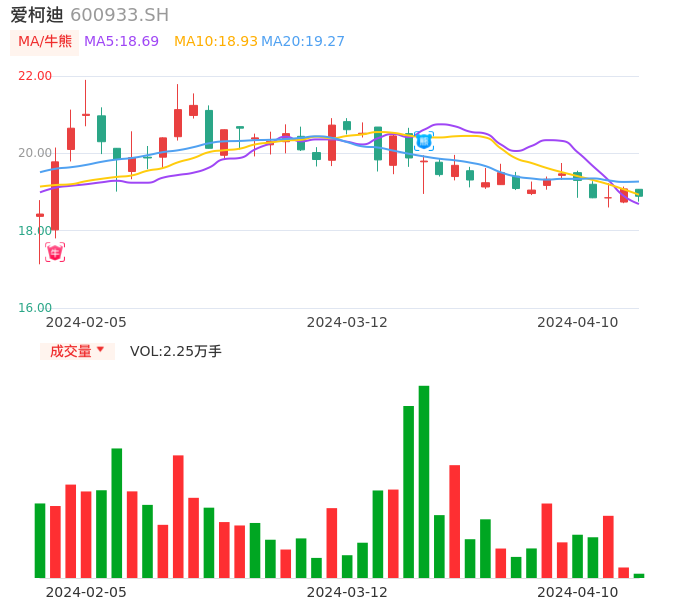686x606 pixels.
Task: Click the tallest green volume bar
Action: 424,480
